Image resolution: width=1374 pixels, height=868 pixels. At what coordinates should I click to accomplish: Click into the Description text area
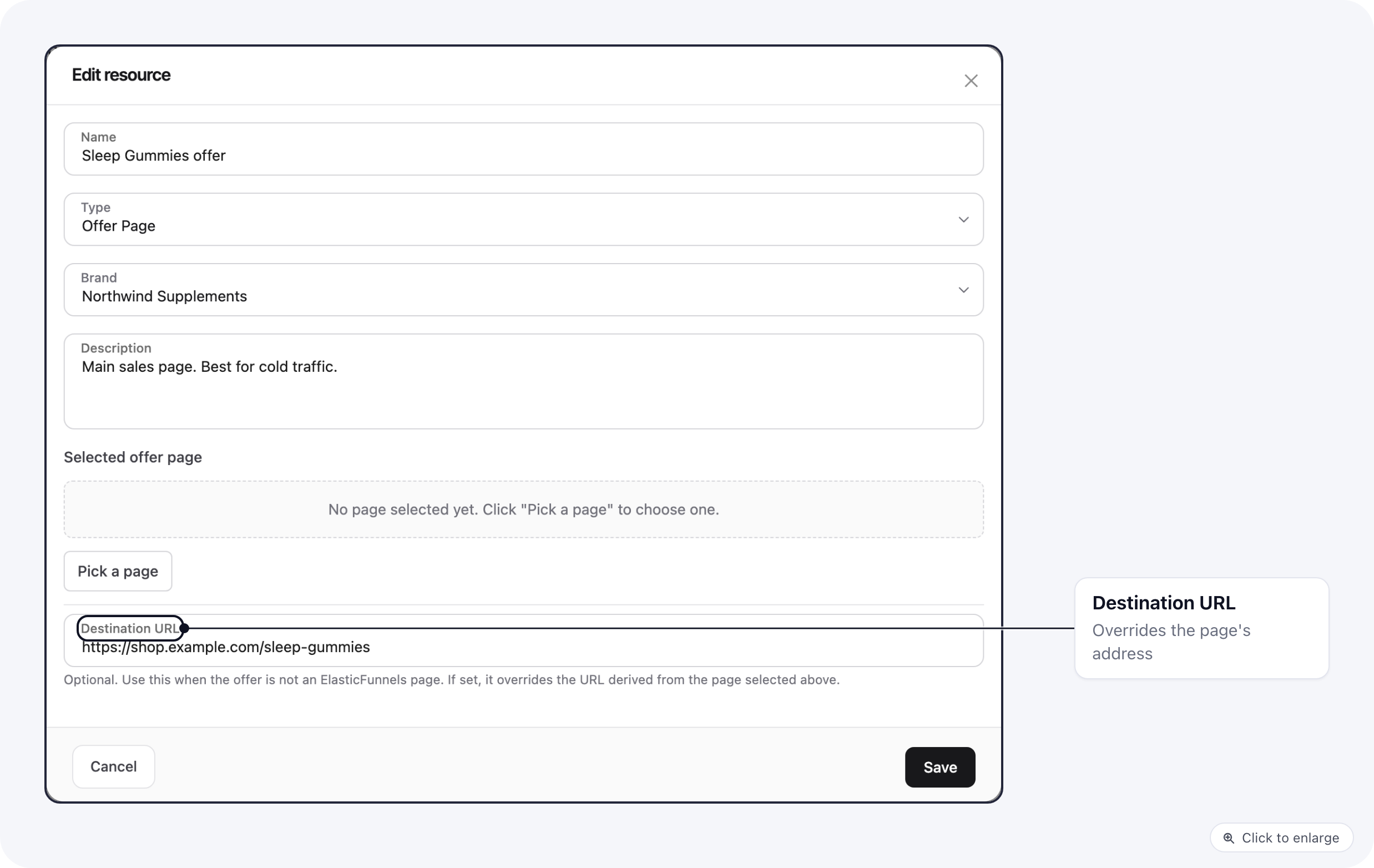523,381
